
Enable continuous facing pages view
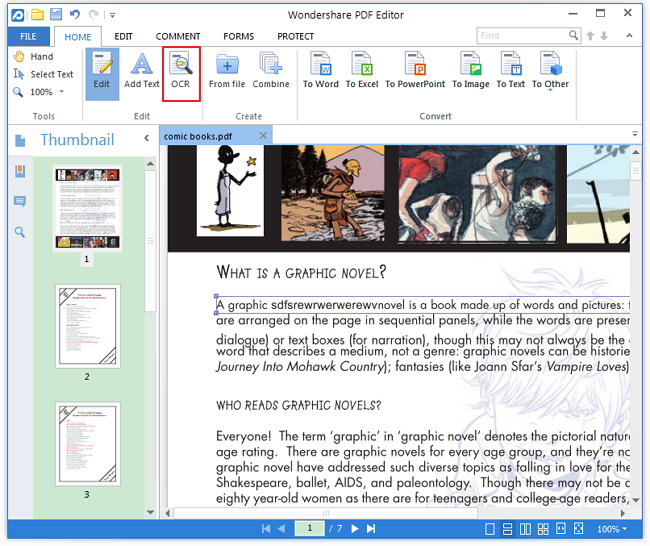543,529
